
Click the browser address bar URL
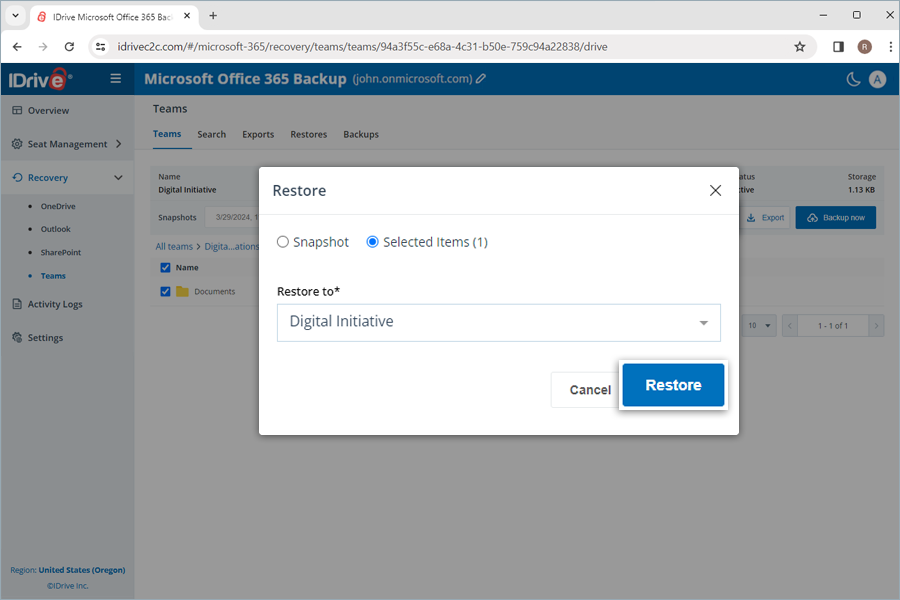362,47
